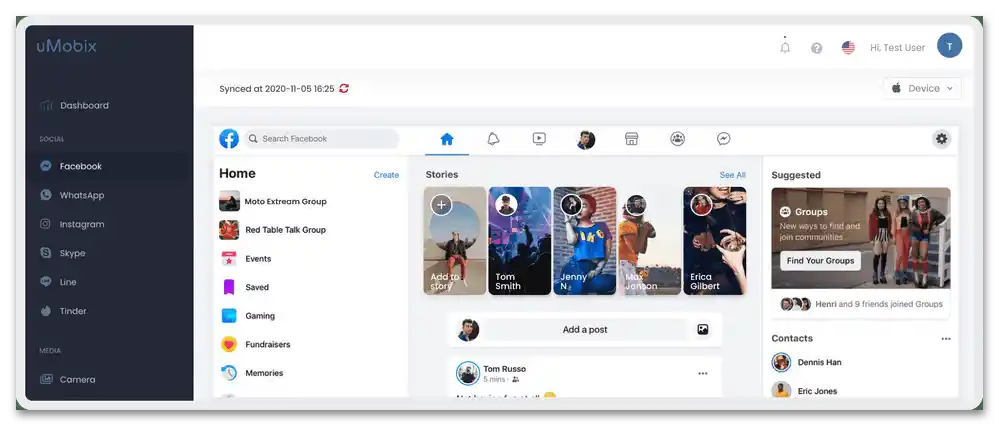Click Tom Russo's avatar on the post
The width and height of the screenshot is (999, 426).
tap(468, 373)
